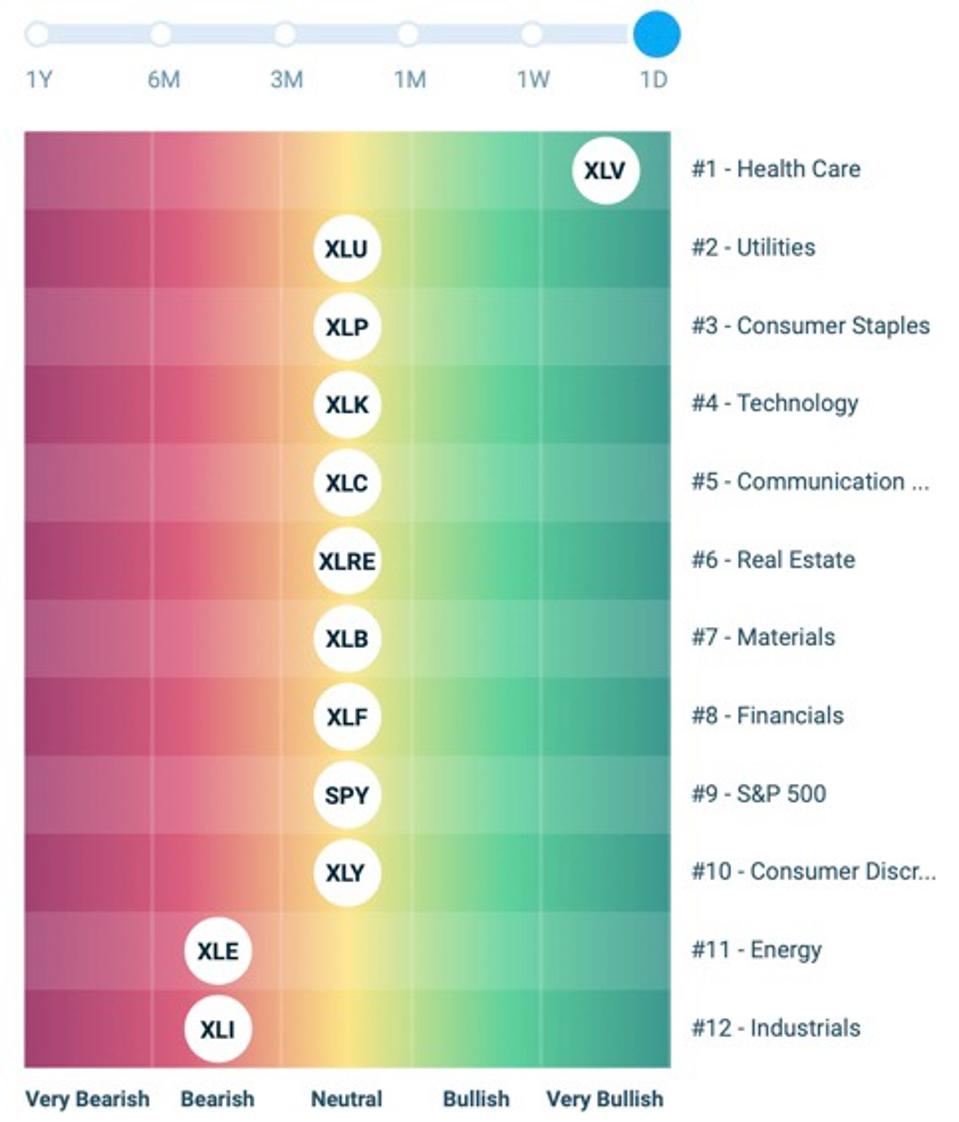Open the XLI Industrials ticker bubble

pos(218,1029)
